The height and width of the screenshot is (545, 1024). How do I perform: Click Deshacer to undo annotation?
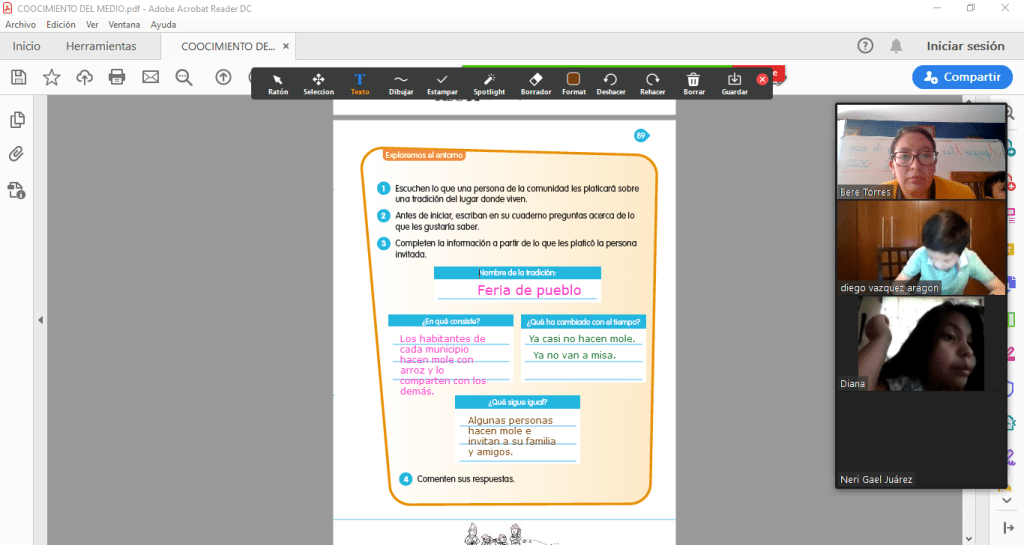(610, 84)
